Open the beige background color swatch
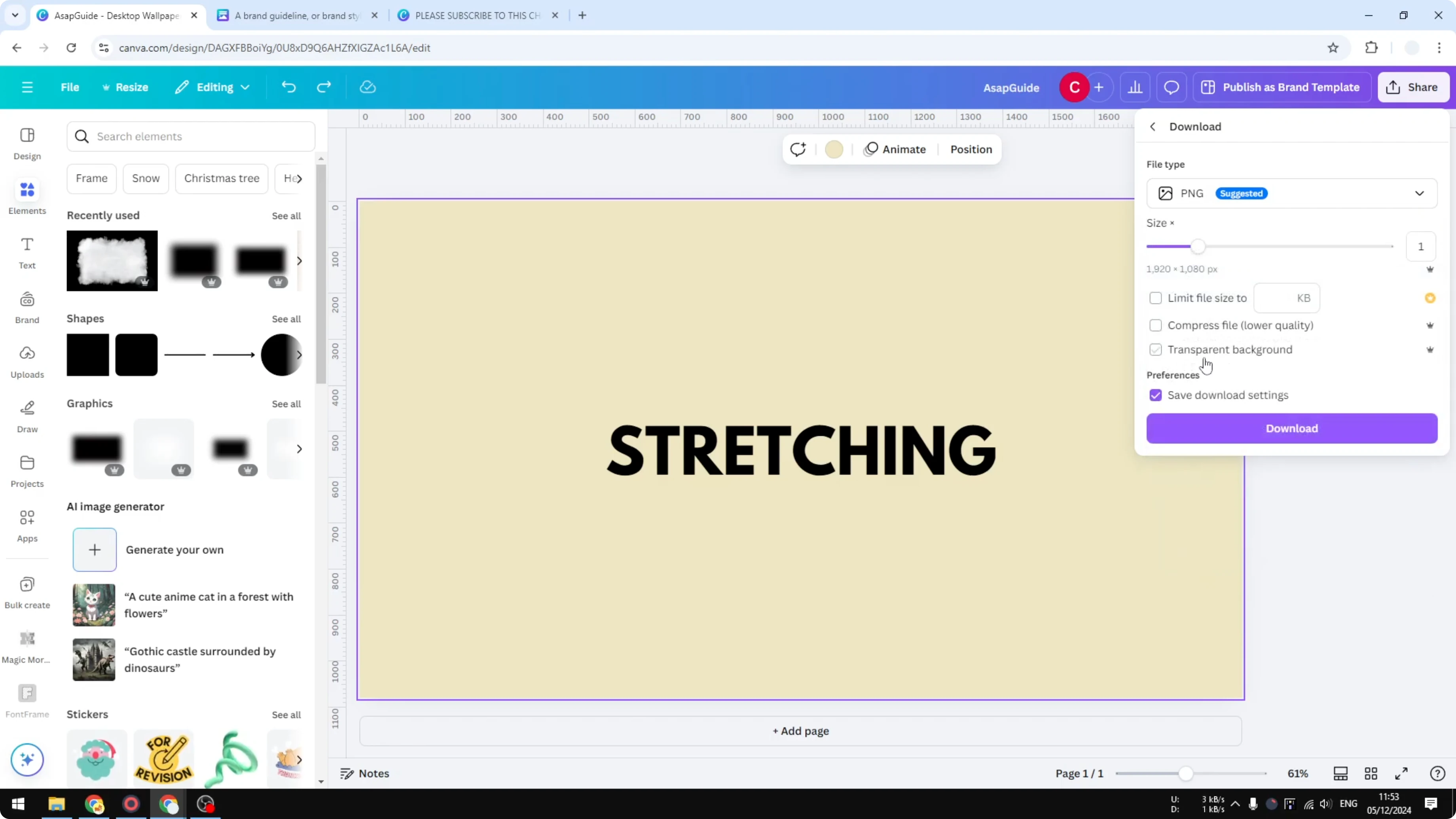This screenshot has width=1456, height=819. pyautogui.click(x=834, y=149)
